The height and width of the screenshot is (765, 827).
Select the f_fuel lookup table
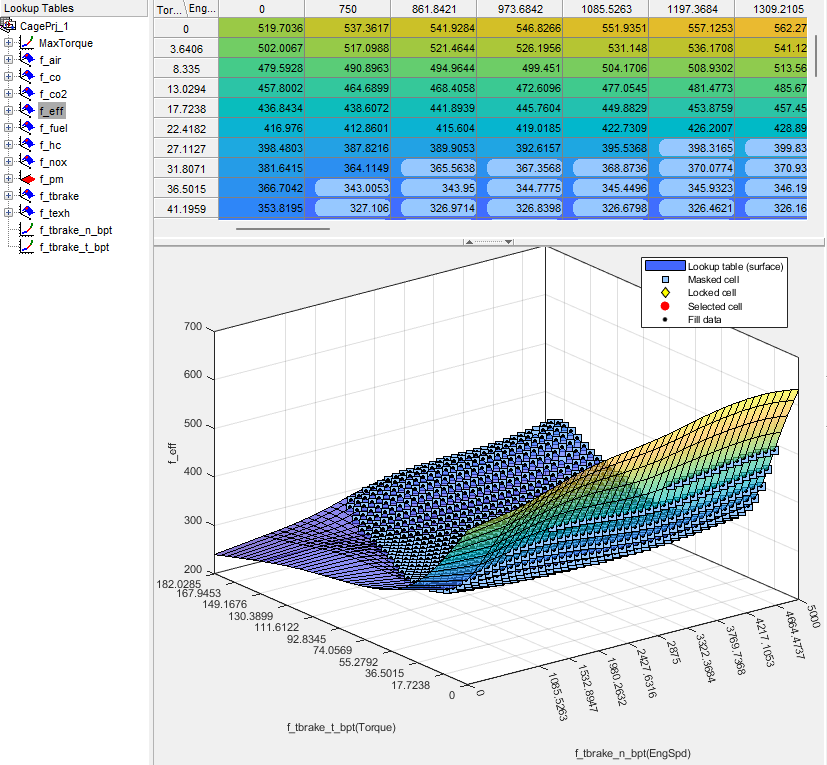53,128
